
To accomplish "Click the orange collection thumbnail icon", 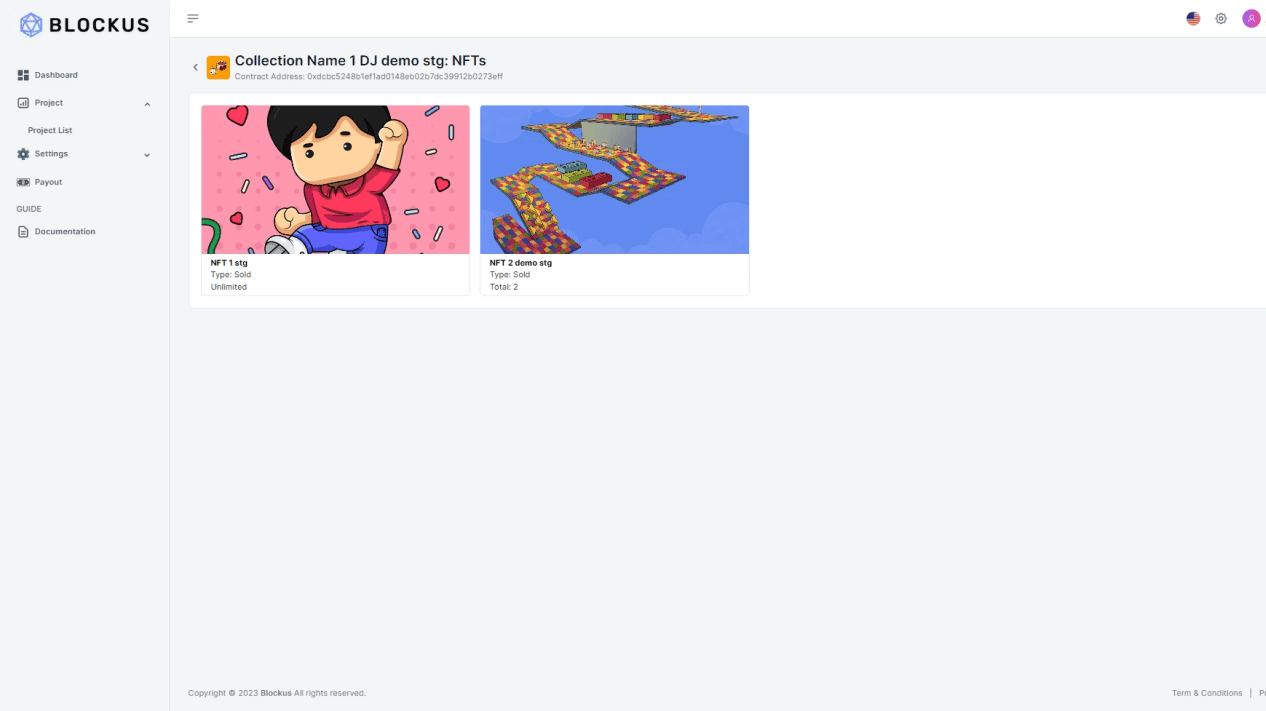I will (x=218, y=67).
